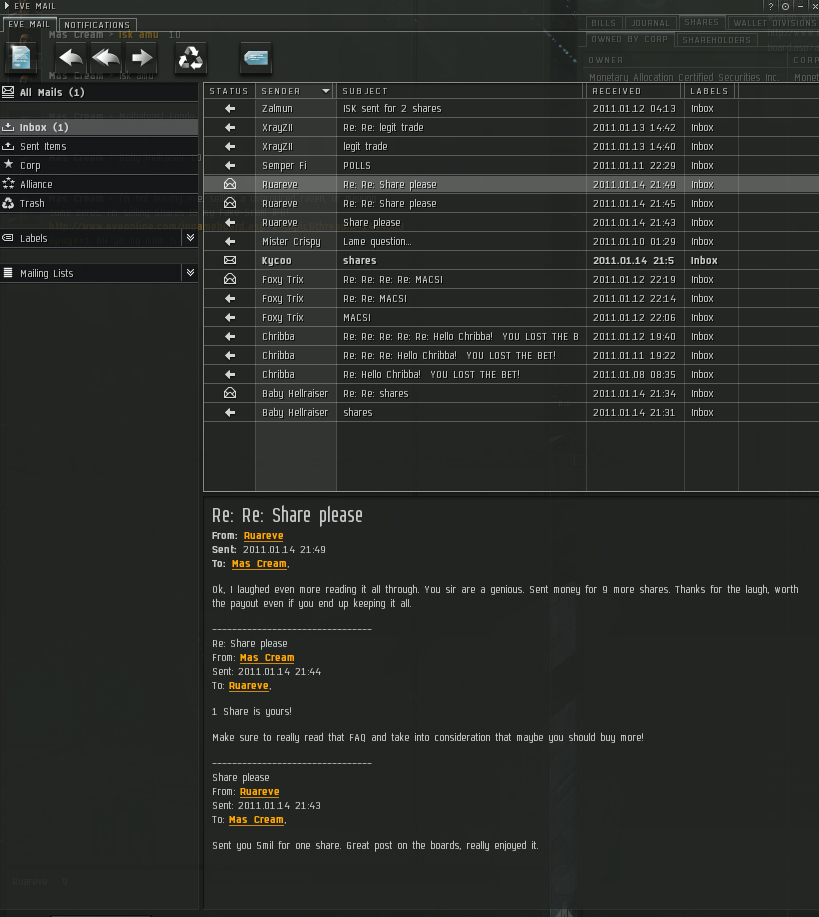819x917 pixels.
Task: Click Mas Cream link in quoted From field
Action: 267,658
